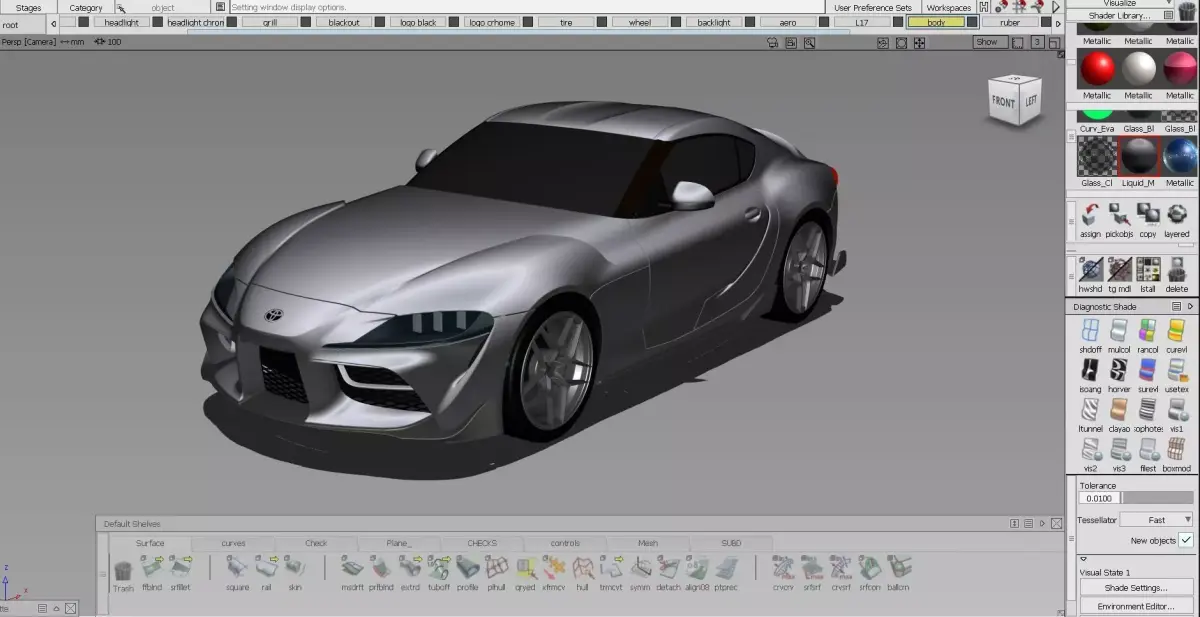The image size is (1200, 617).
Task: Open the Workspaces menu
Action: click(947, 7)
